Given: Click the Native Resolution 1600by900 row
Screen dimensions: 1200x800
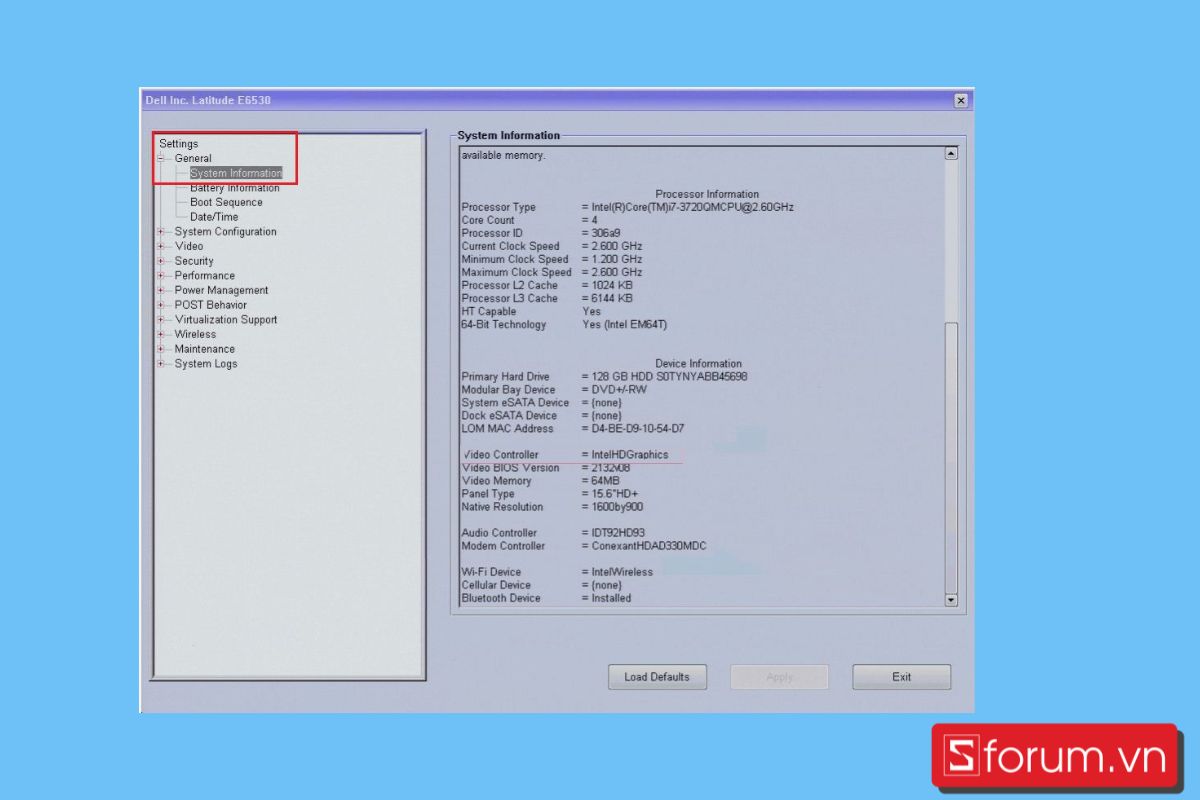Looking at the screenshot, I should click(552, 507).
